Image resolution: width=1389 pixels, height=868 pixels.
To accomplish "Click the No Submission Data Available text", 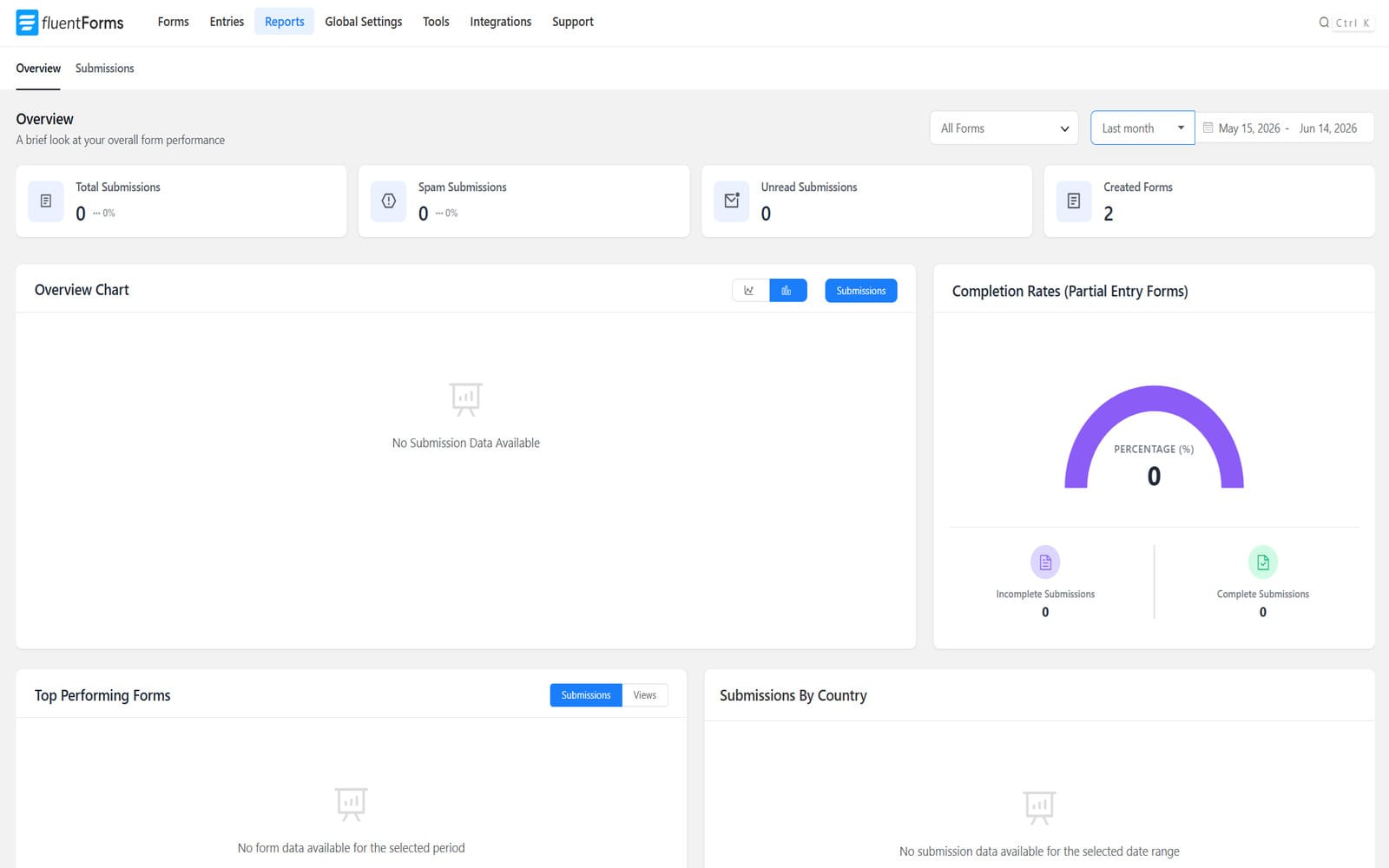I will coord(466,443).
